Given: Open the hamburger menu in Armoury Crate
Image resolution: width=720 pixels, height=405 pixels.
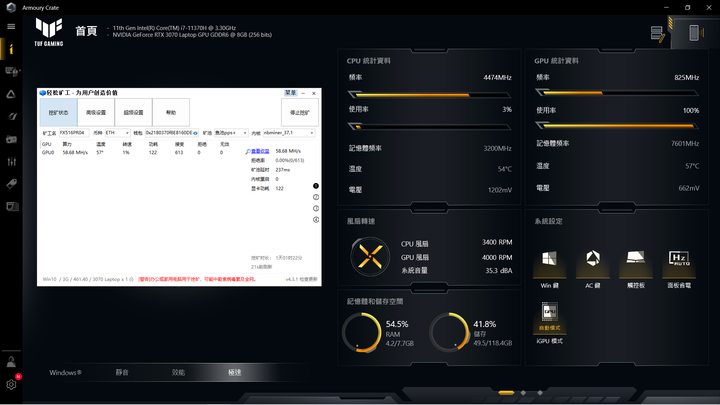Looking at the screenshot, I should 11,27.
